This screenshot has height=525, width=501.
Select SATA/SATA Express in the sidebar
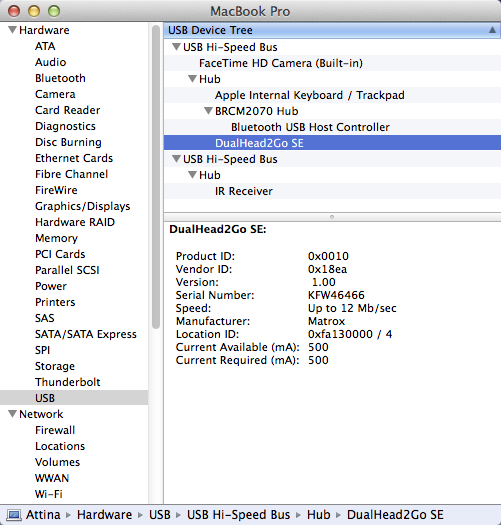pos(86,334)
